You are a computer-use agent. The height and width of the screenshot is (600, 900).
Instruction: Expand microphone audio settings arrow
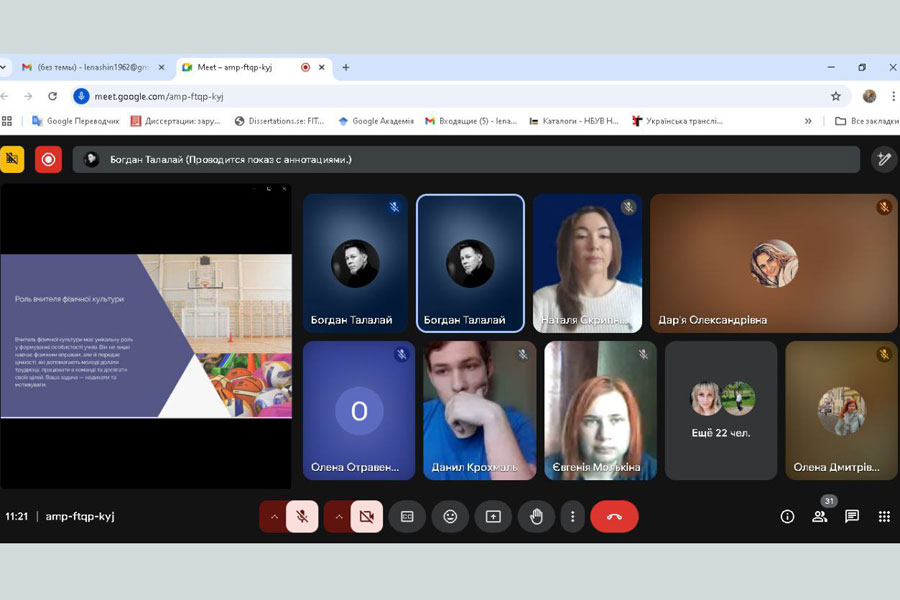pyautogui.click(x=274, y=516)
